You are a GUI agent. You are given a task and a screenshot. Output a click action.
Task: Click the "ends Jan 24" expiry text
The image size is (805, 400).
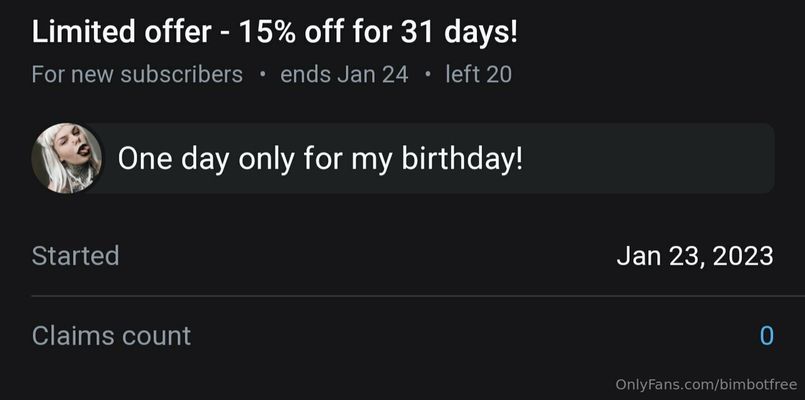click(x=344, y=75)
